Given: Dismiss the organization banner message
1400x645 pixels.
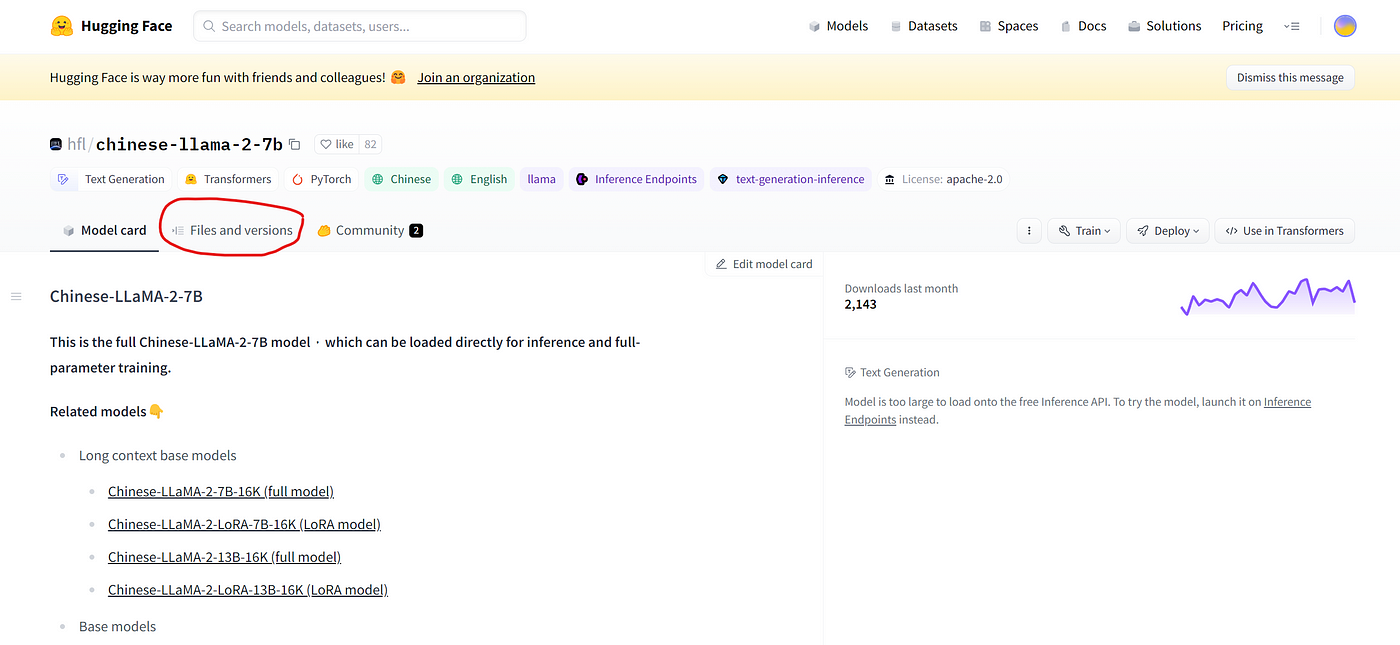Looking at the screenshot, I should coord(1289,78).
